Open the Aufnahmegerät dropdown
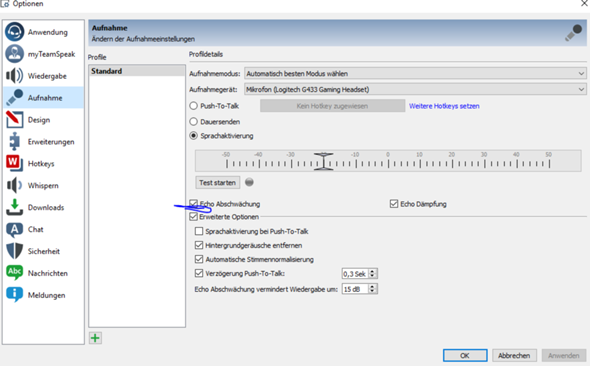590x366 pixels. click(x=415, y=90)
